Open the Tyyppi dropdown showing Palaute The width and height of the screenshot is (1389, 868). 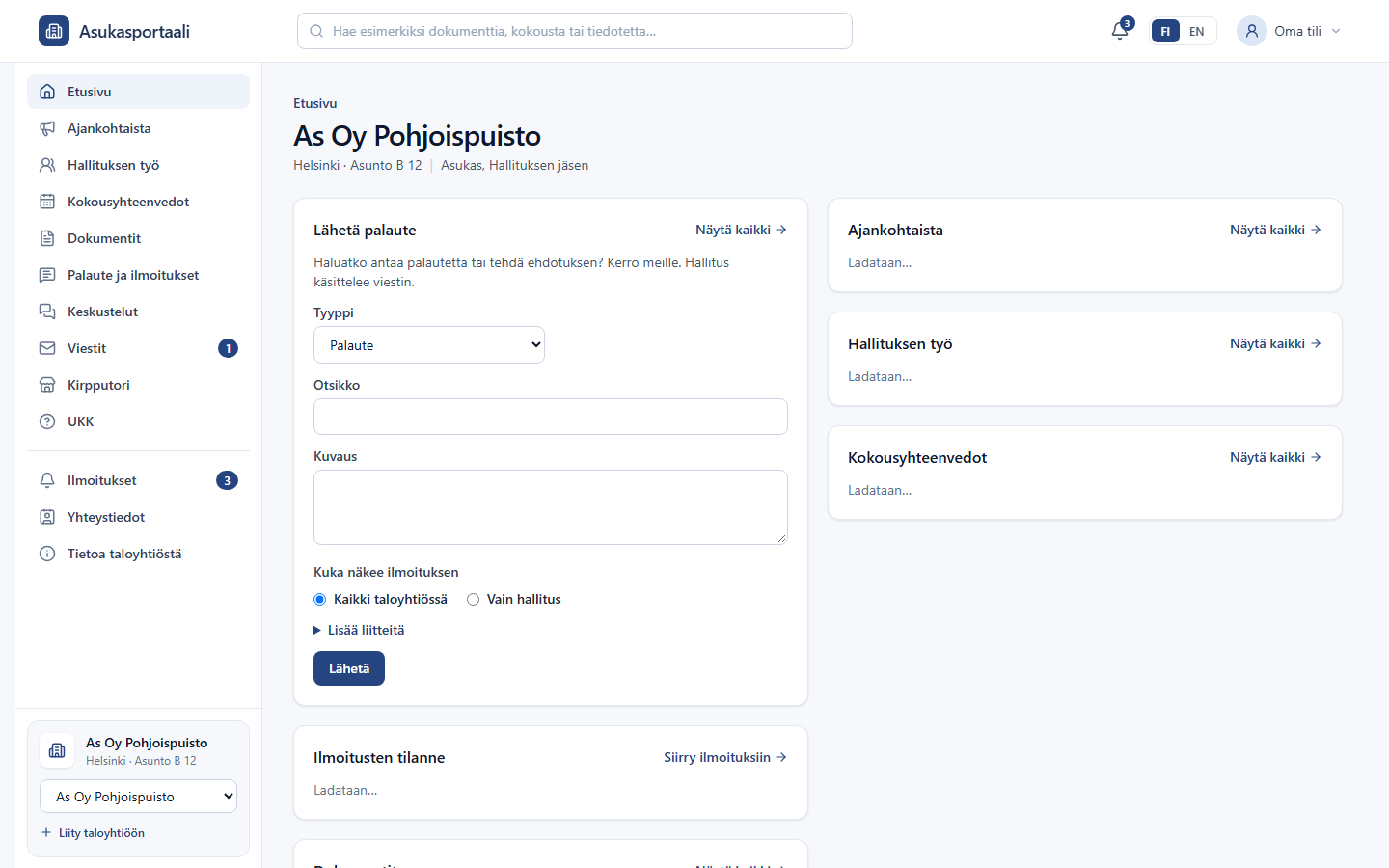(x=429, y=345)
